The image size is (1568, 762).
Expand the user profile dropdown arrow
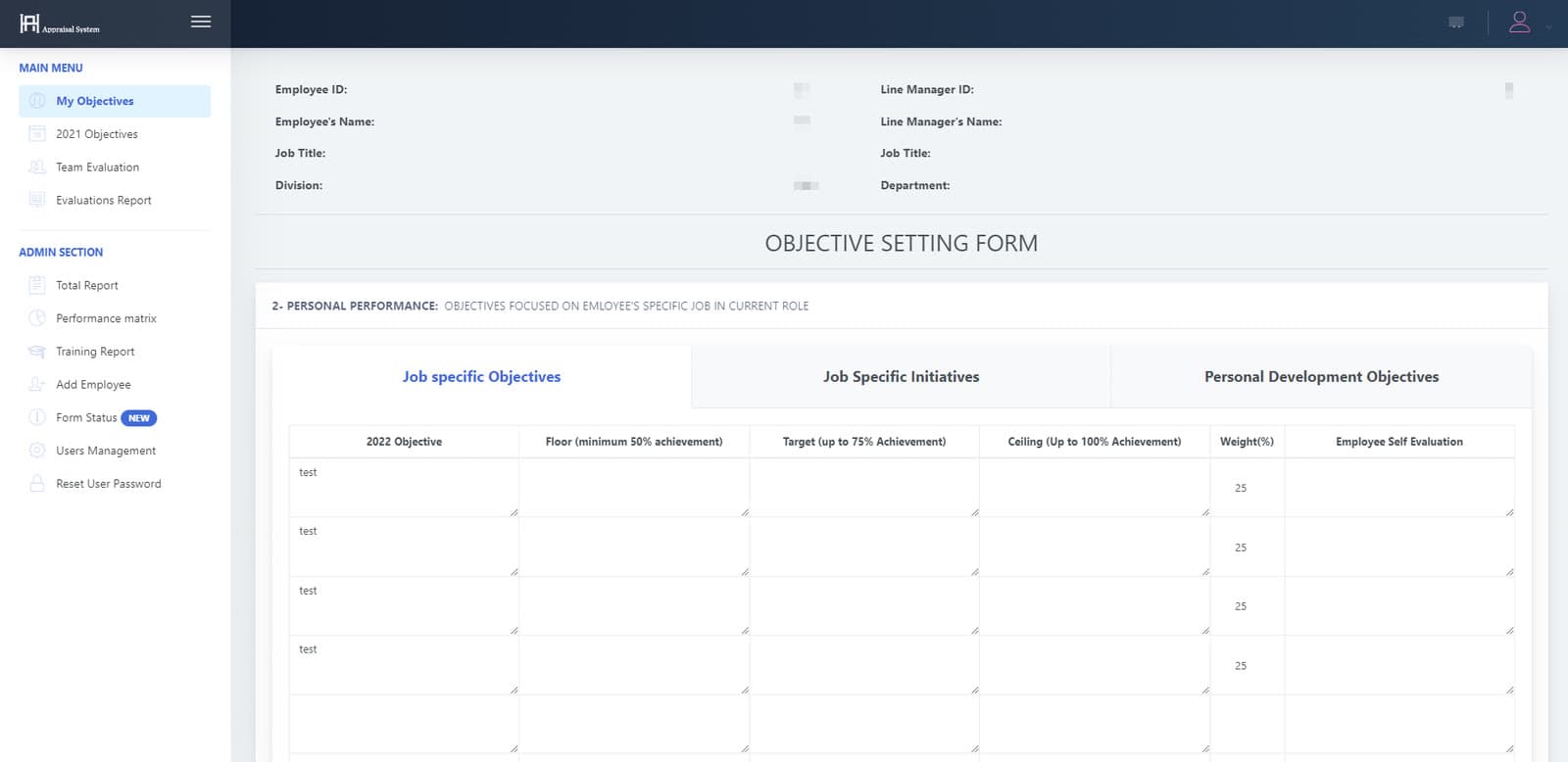pyautogui.click(x=1548, y=27)
